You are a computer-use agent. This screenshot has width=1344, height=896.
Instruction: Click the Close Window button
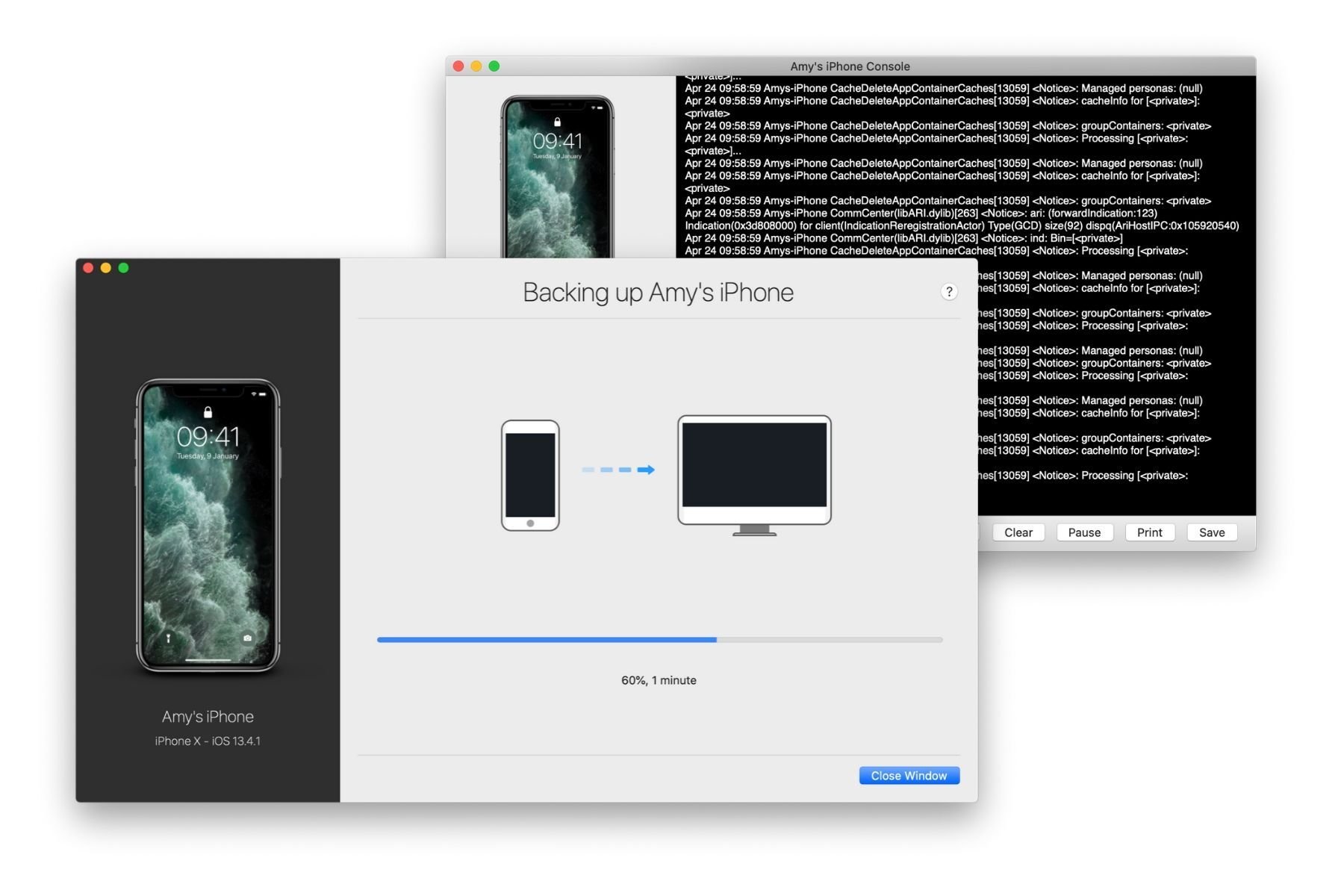coord(909,776)
